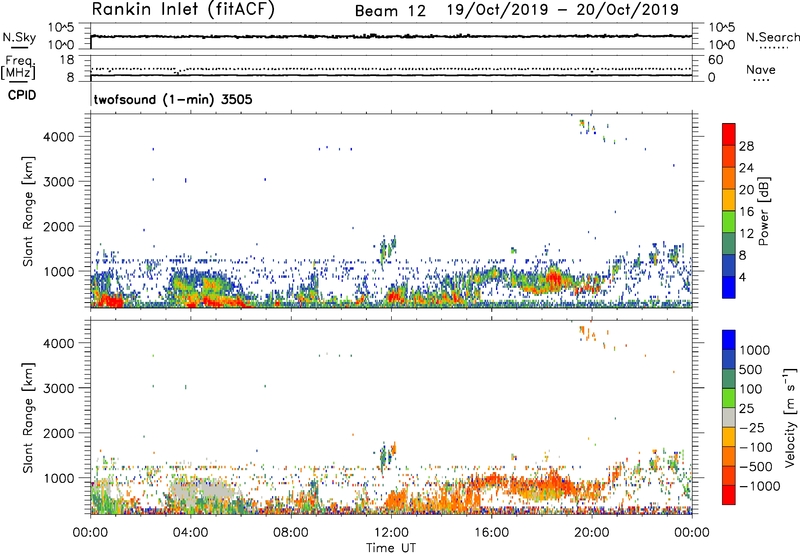800x554 pixels.
Task: Click the "28" tick on the Power color bar
Action: 746,146
